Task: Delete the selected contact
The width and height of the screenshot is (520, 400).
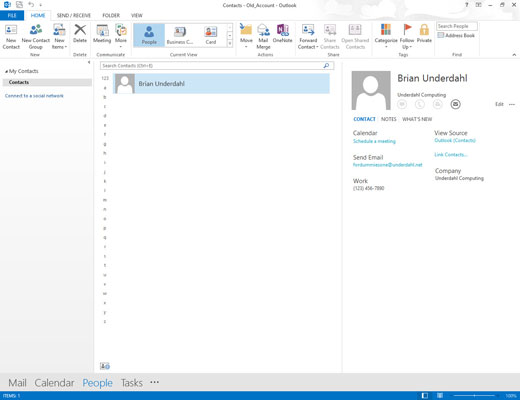Action: 80,33
